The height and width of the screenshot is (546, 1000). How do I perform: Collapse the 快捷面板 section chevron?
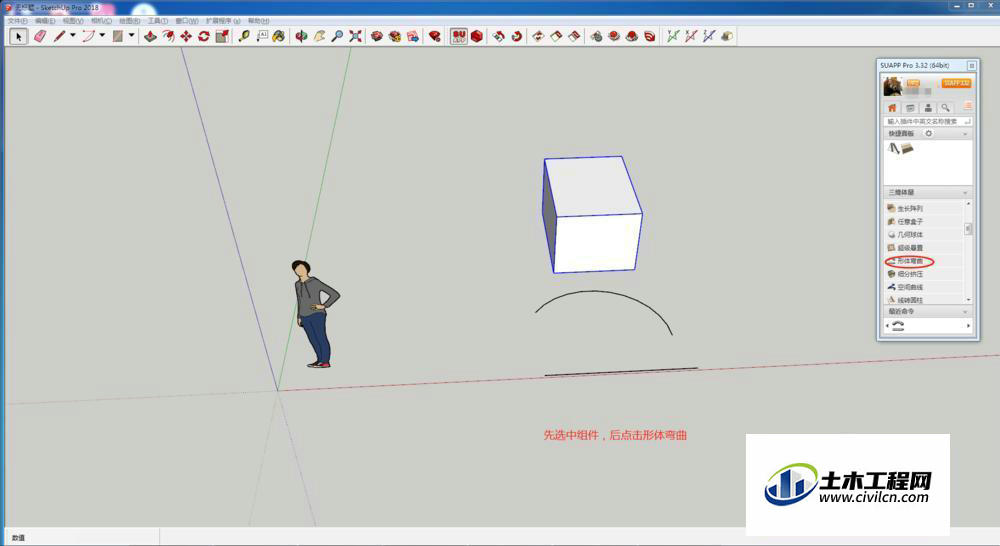[x=965, y=134]
